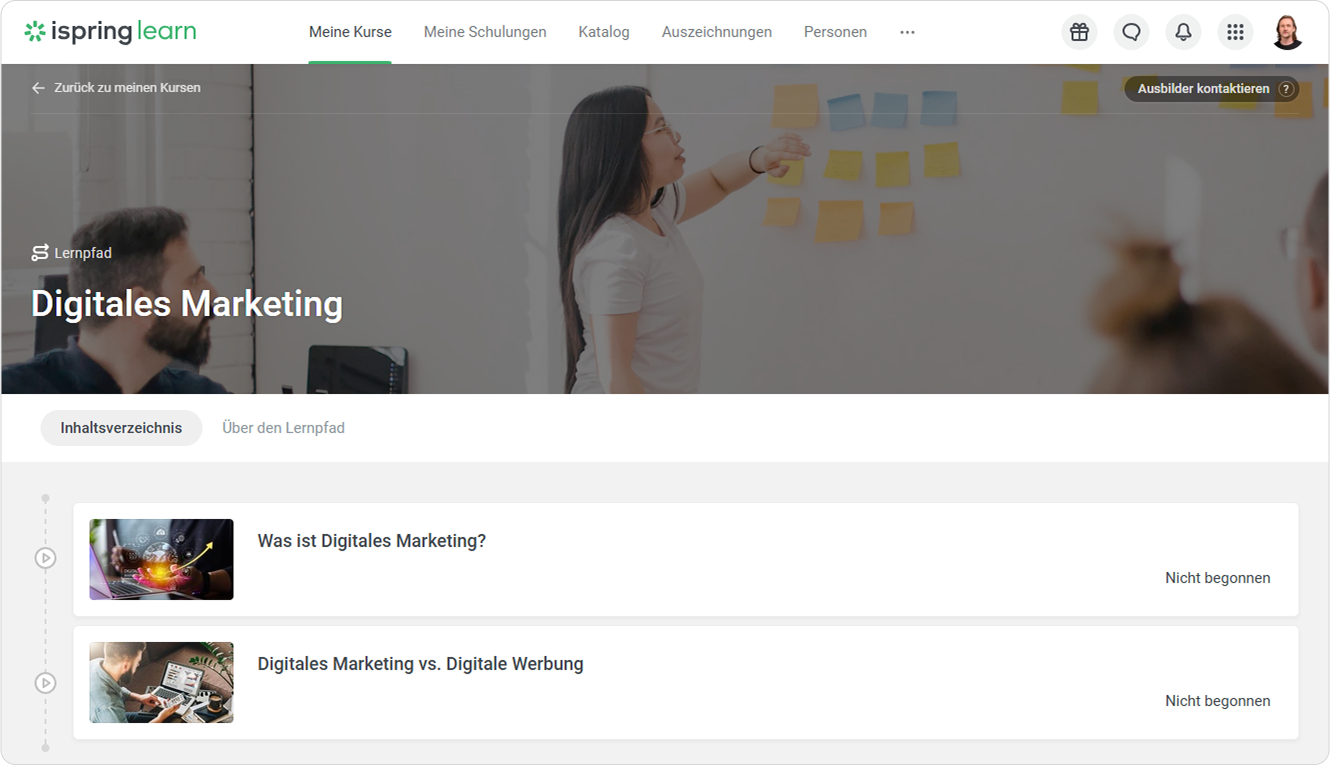Expand the three-dots more menu

click(x=907, y=32)
